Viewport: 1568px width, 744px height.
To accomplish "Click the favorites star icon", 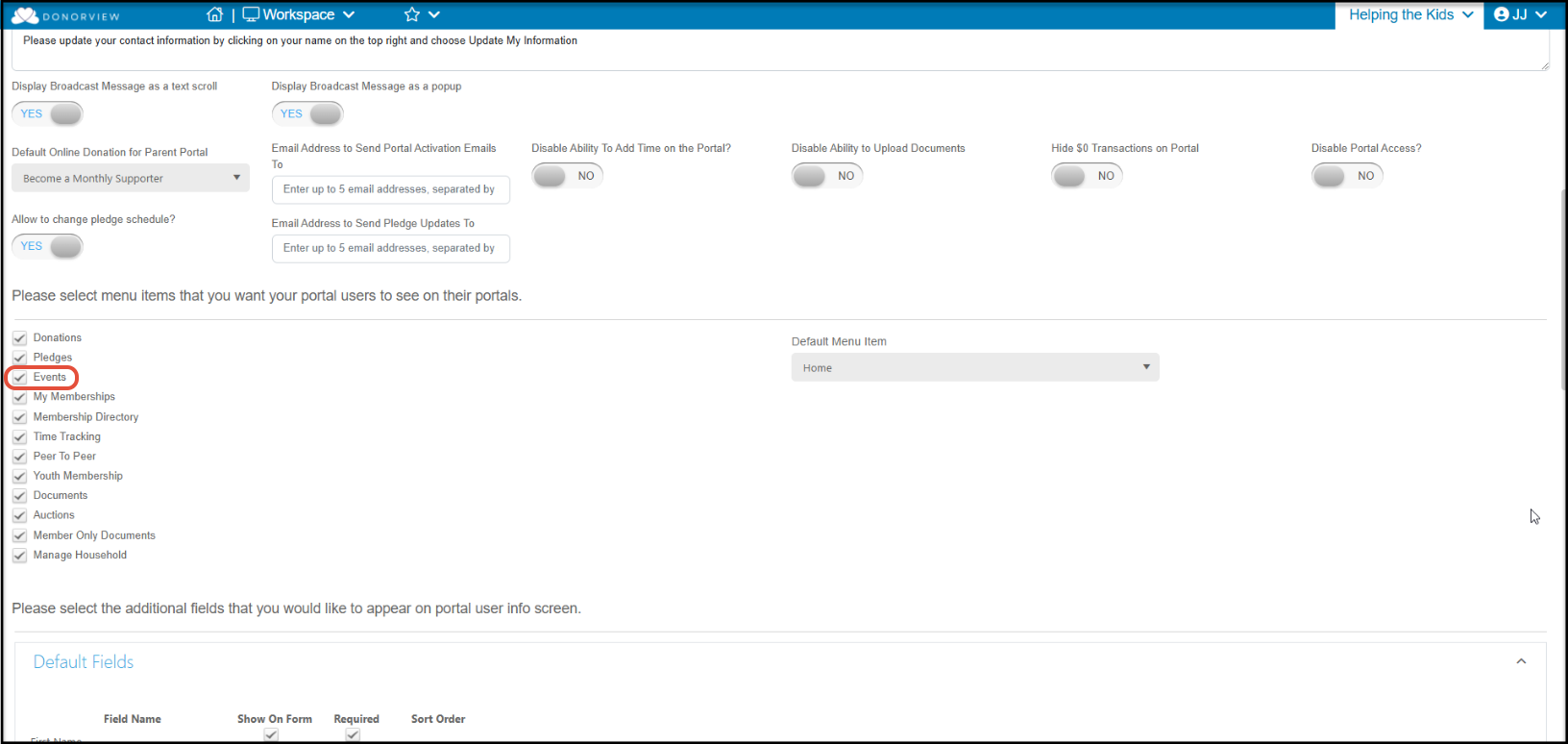I will 412,14.
